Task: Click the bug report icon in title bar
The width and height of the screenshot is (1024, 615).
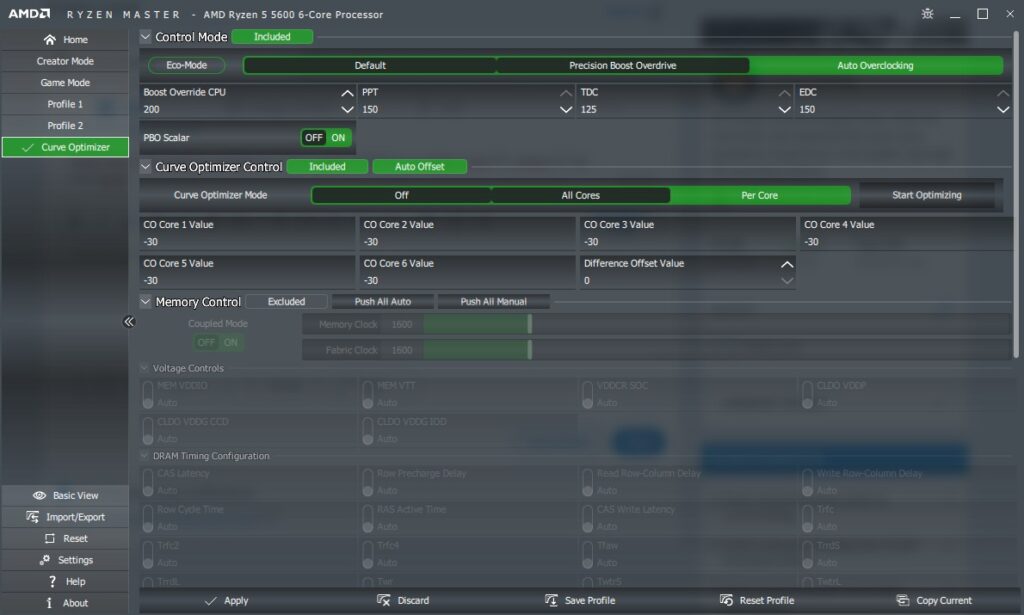Action: [x=927, y=14]
